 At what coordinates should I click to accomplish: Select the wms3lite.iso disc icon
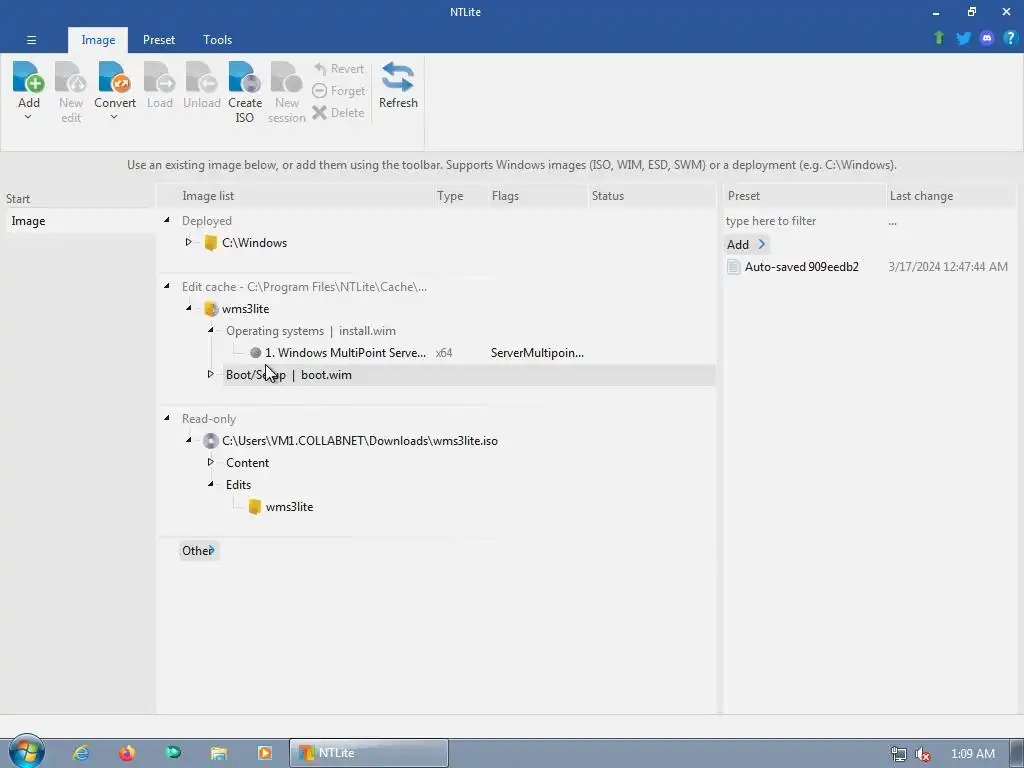coord(210,441)
